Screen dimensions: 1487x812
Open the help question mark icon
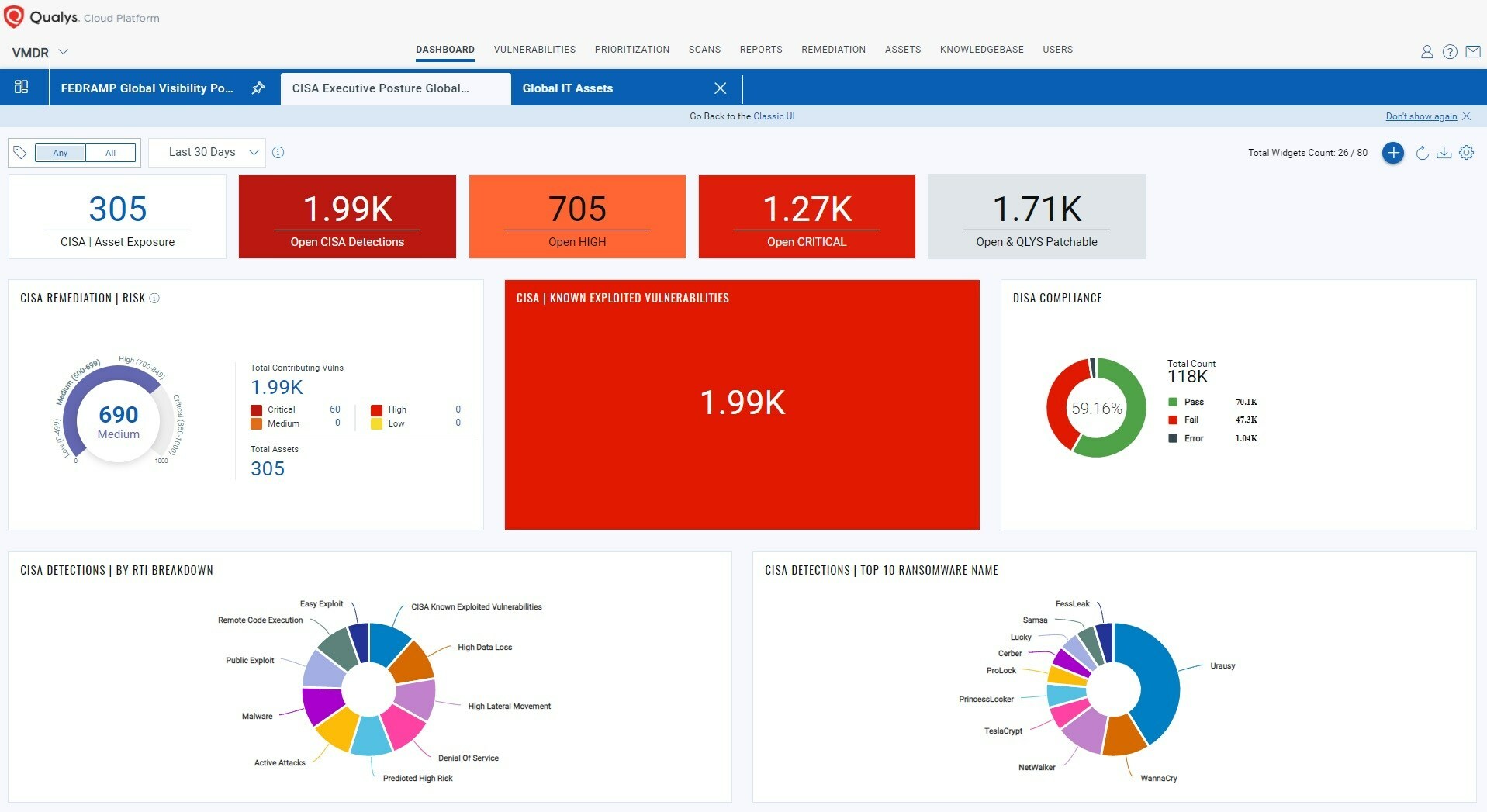click(x=1449, y=52)
